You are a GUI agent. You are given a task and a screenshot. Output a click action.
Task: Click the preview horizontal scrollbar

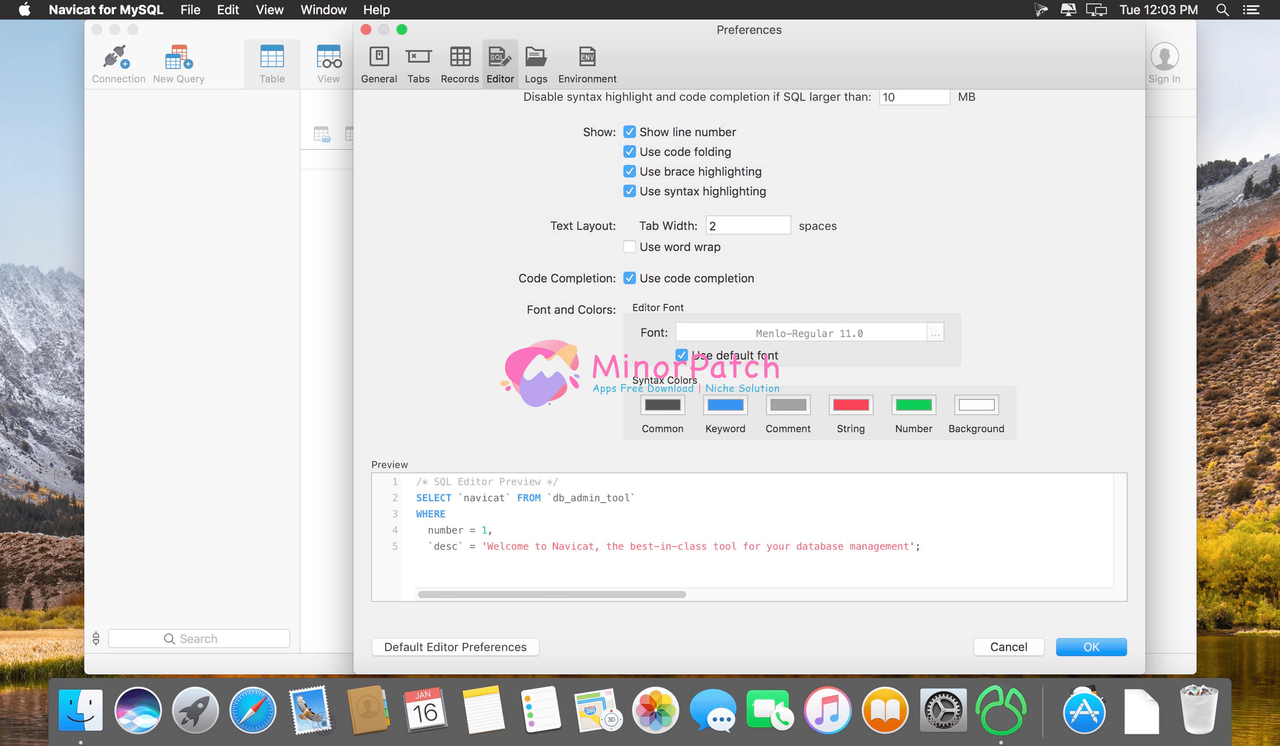point(552,594)
